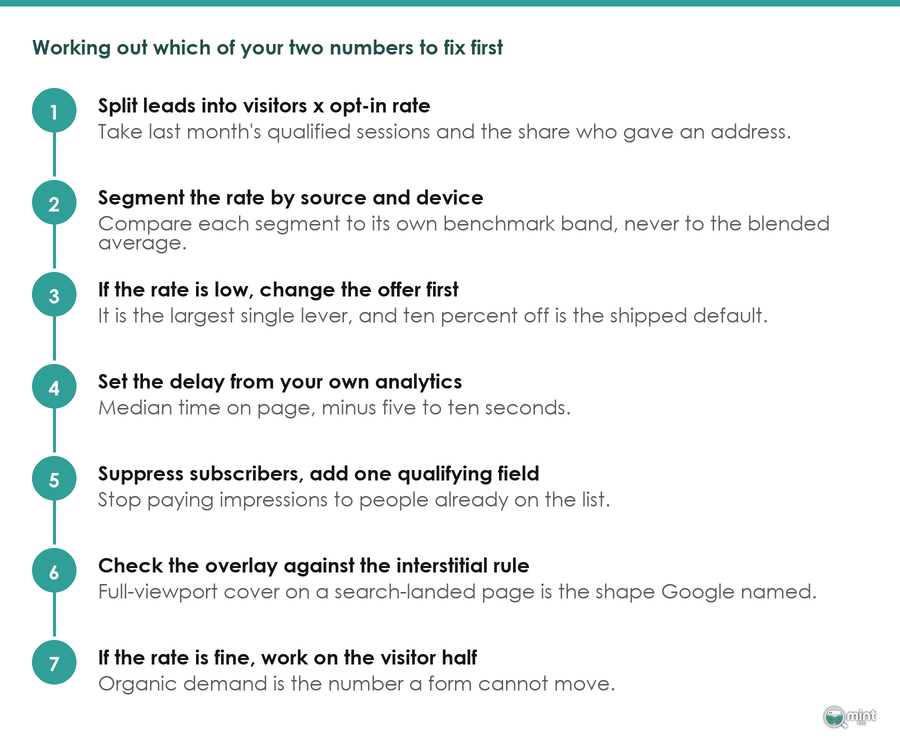Click the number 4 step circle
900x752 pixels.
54,386
